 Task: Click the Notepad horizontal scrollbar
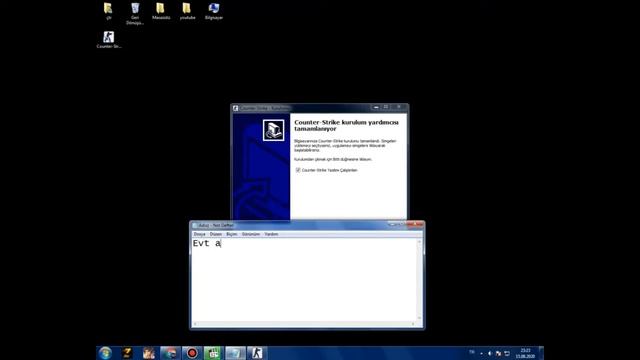coord(304,324)
